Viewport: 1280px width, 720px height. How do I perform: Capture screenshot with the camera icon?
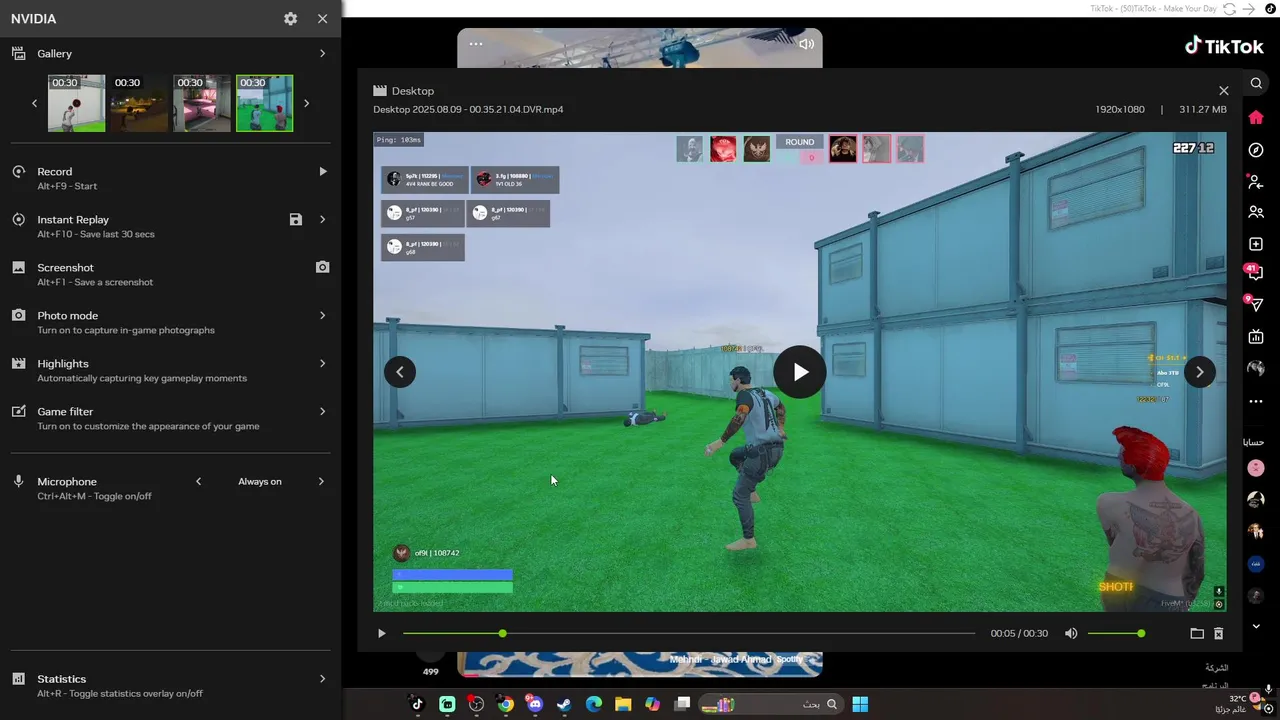322,267
